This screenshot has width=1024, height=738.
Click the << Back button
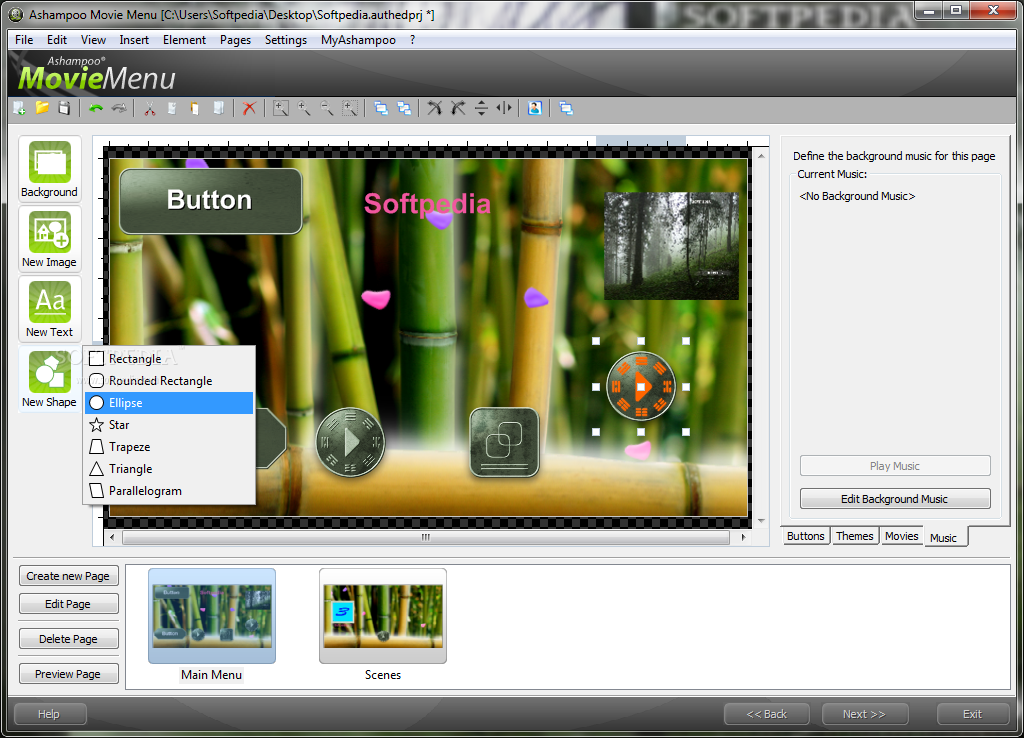pos(767,714)
